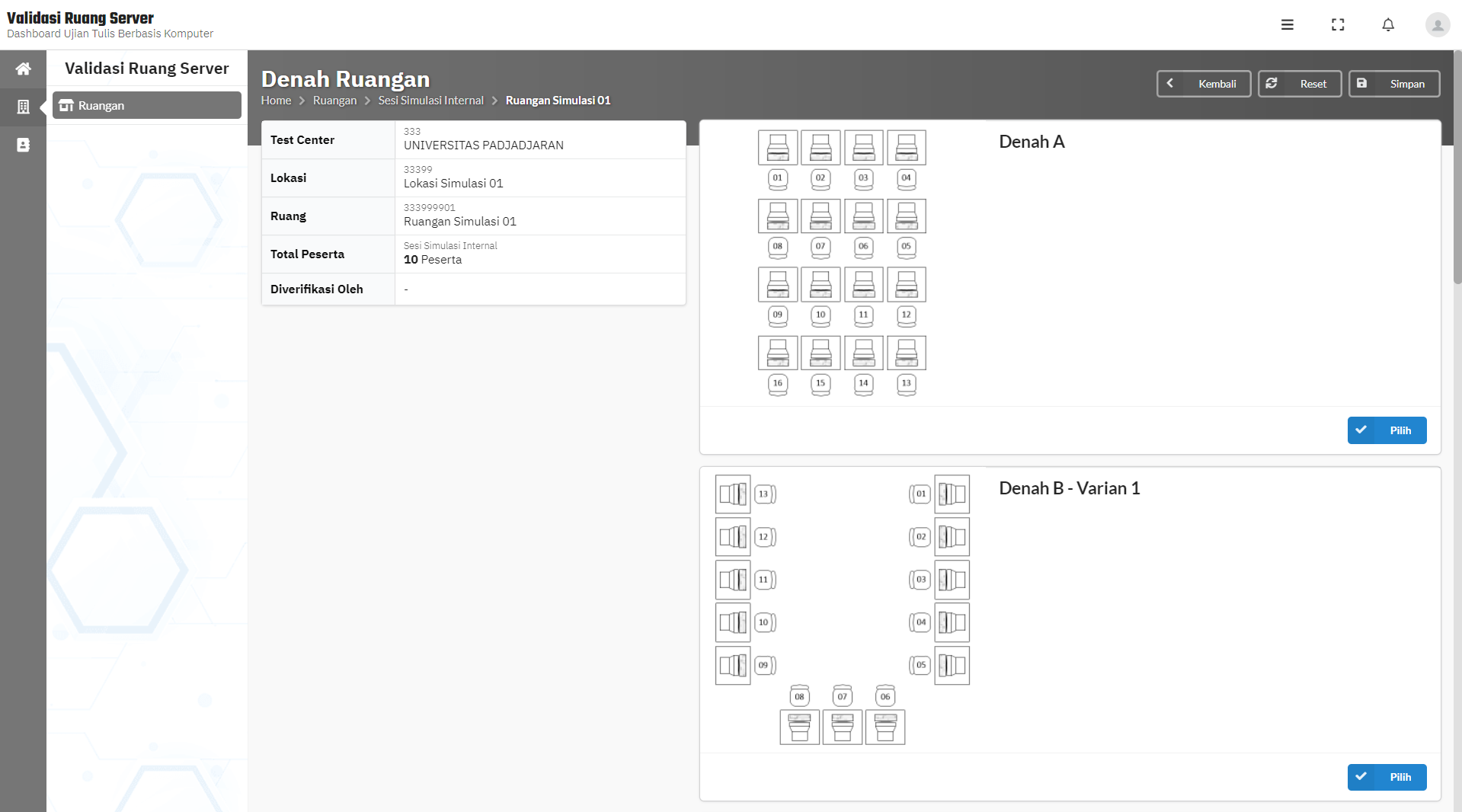Select Denah B seat 13 computer icon
Image resolution: width=1462 pixels, height=812 pixels.
click(x=733, y=494)
